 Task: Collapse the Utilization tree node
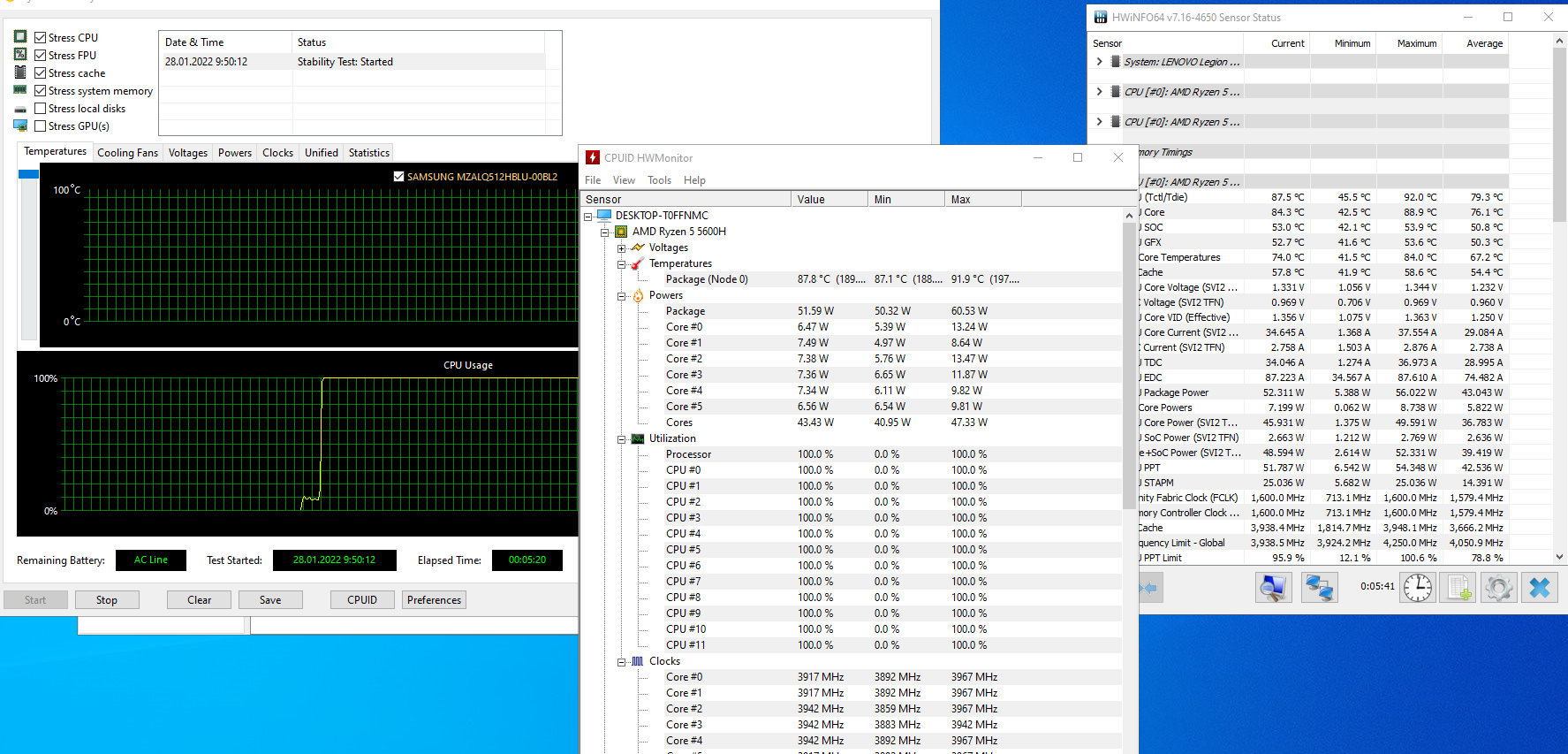[621, 439]
